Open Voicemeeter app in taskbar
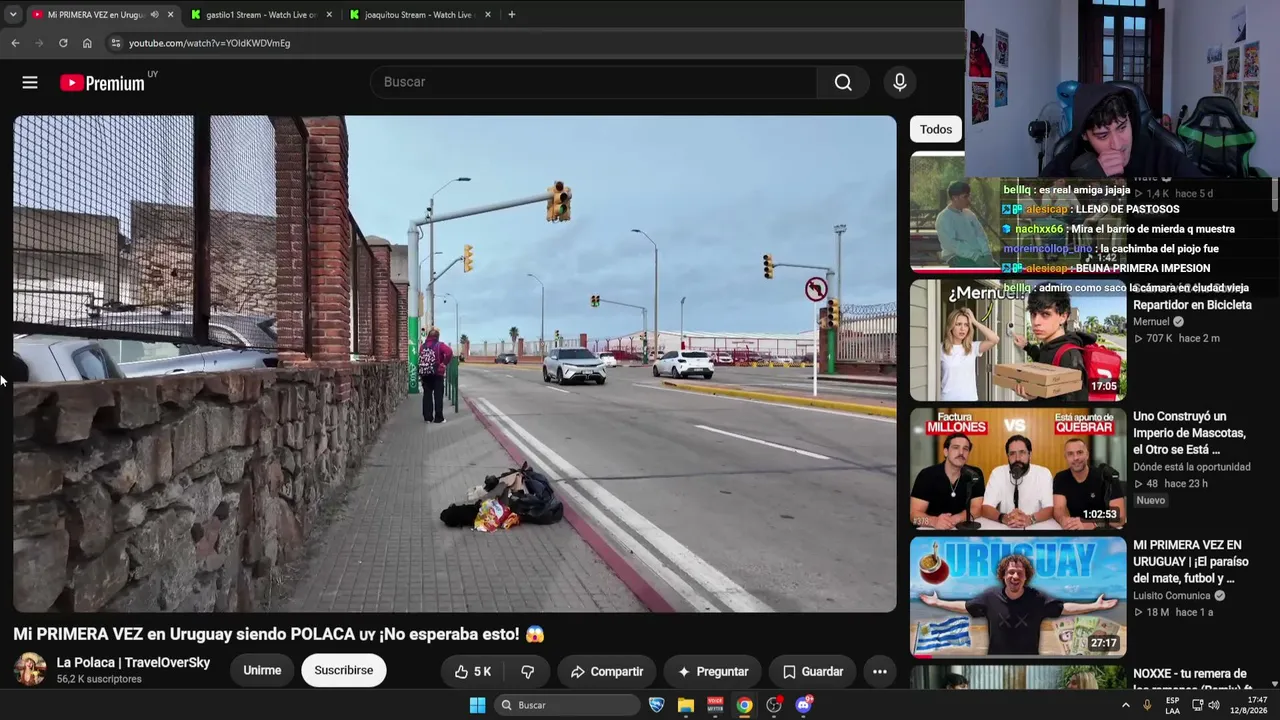1280x720 pixels. (715, 705)
